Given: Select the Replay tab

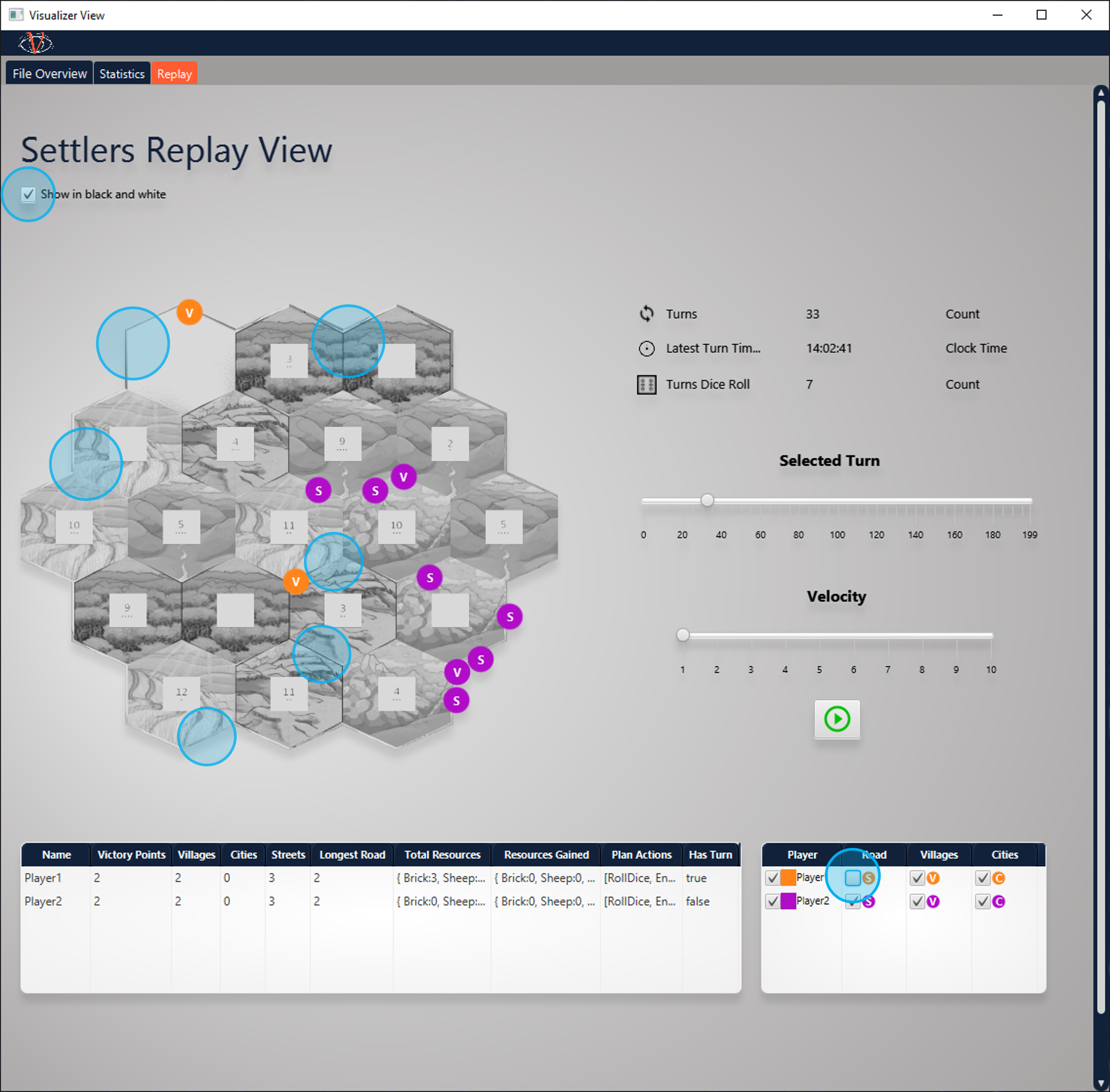Looking at the screenshot, I should [174, 74].
